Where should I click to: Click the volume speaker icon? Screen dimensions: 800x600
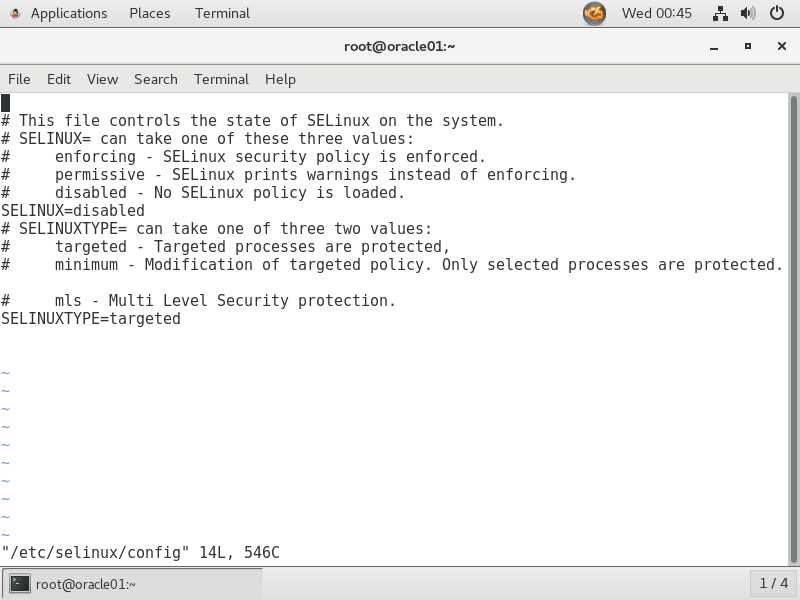[x=748, y=13]
